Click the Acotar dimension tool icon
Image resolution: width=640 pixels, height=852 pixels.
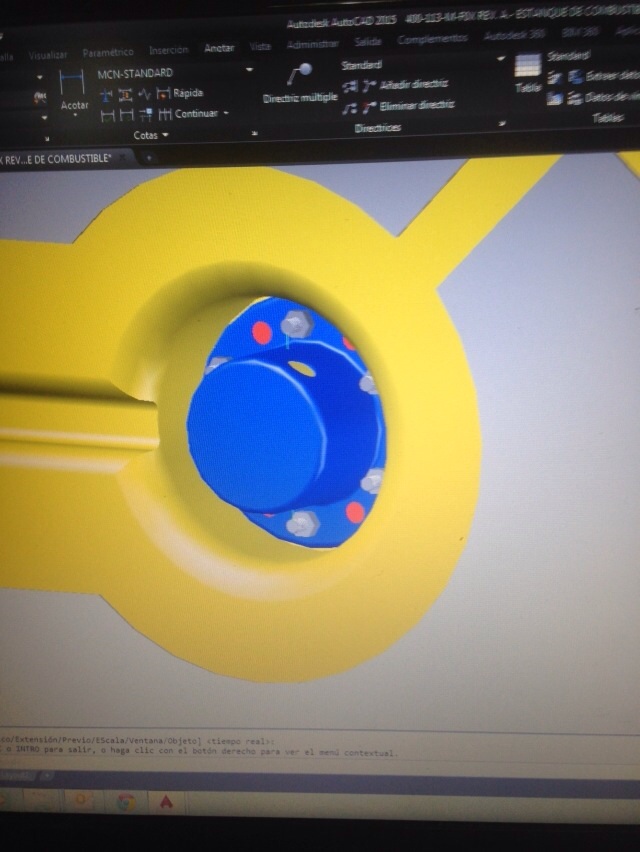point(73,84)
